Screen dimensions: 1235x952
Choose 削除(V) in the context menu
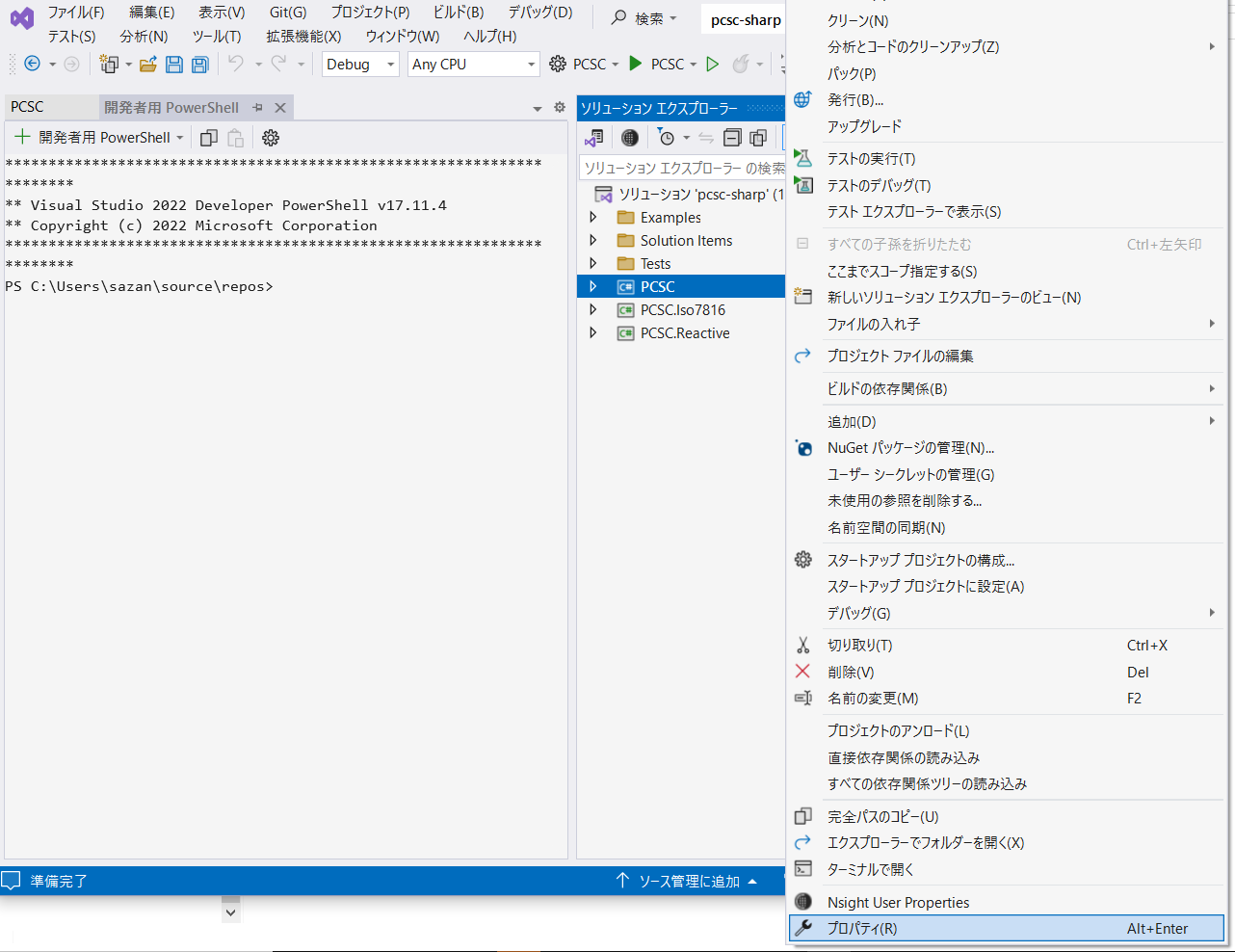pyautogui.click(x=1006, y=673)
